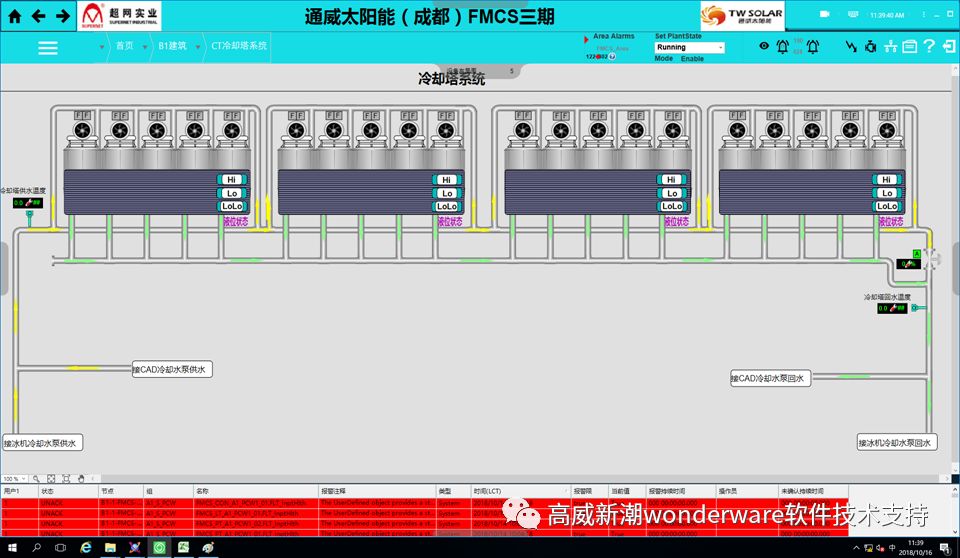Open the second alarm bell icon
Screen dimensions: 960x558
[x=812, y=47]
